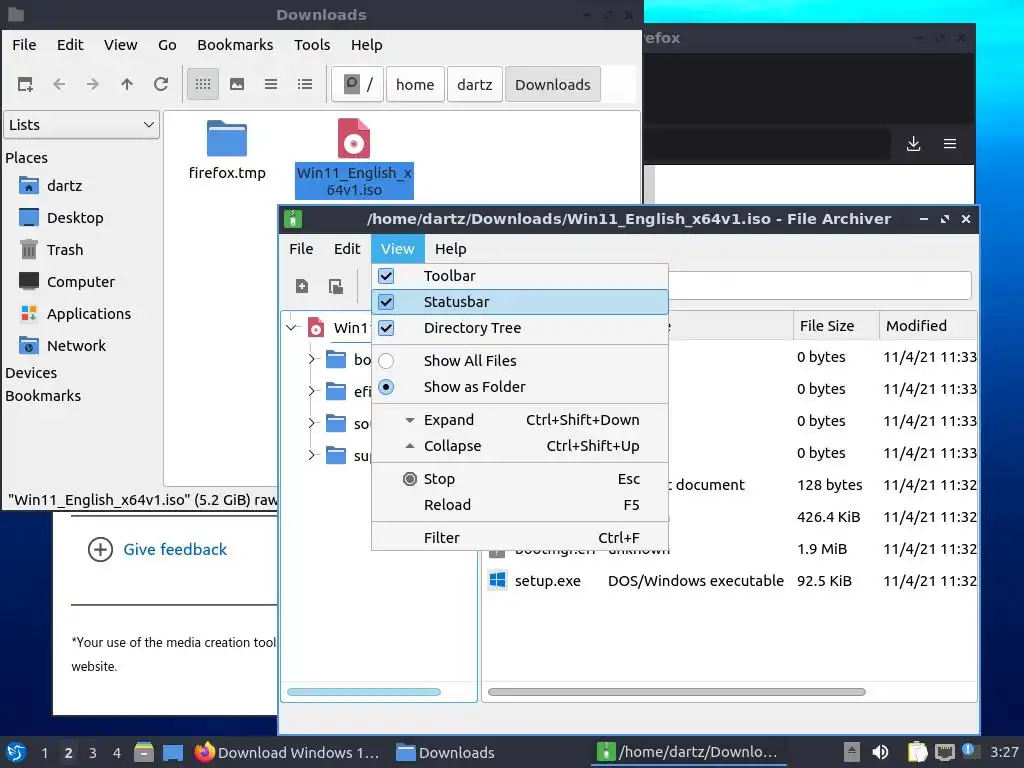Click directory tree horizontal scrollbar
1024x768 pixels.
[364, 692]
